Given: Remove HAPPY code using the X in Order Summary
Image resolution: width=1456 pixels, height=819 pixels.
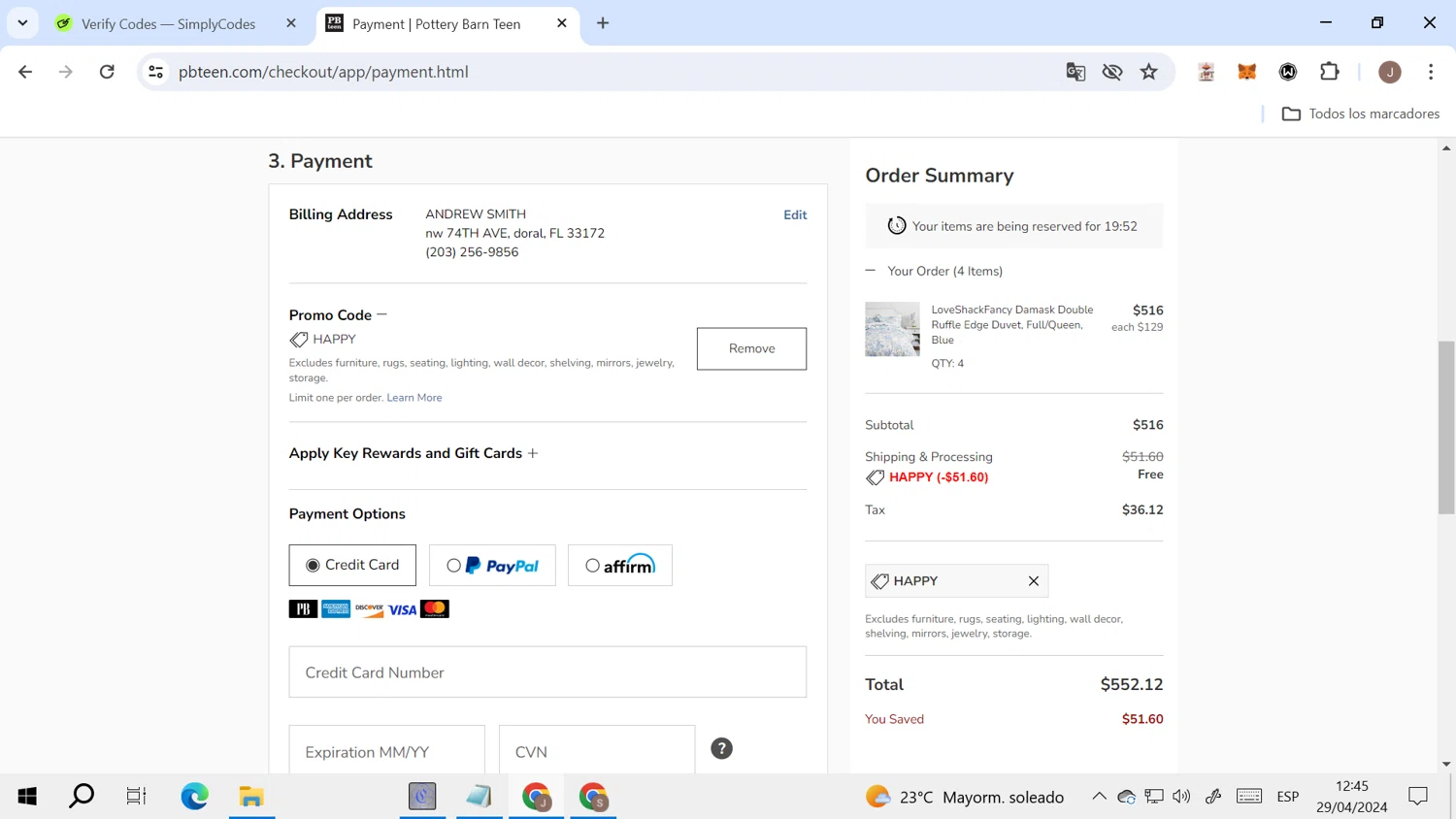Looking at the screenshot, I should tap(1034, 581).
